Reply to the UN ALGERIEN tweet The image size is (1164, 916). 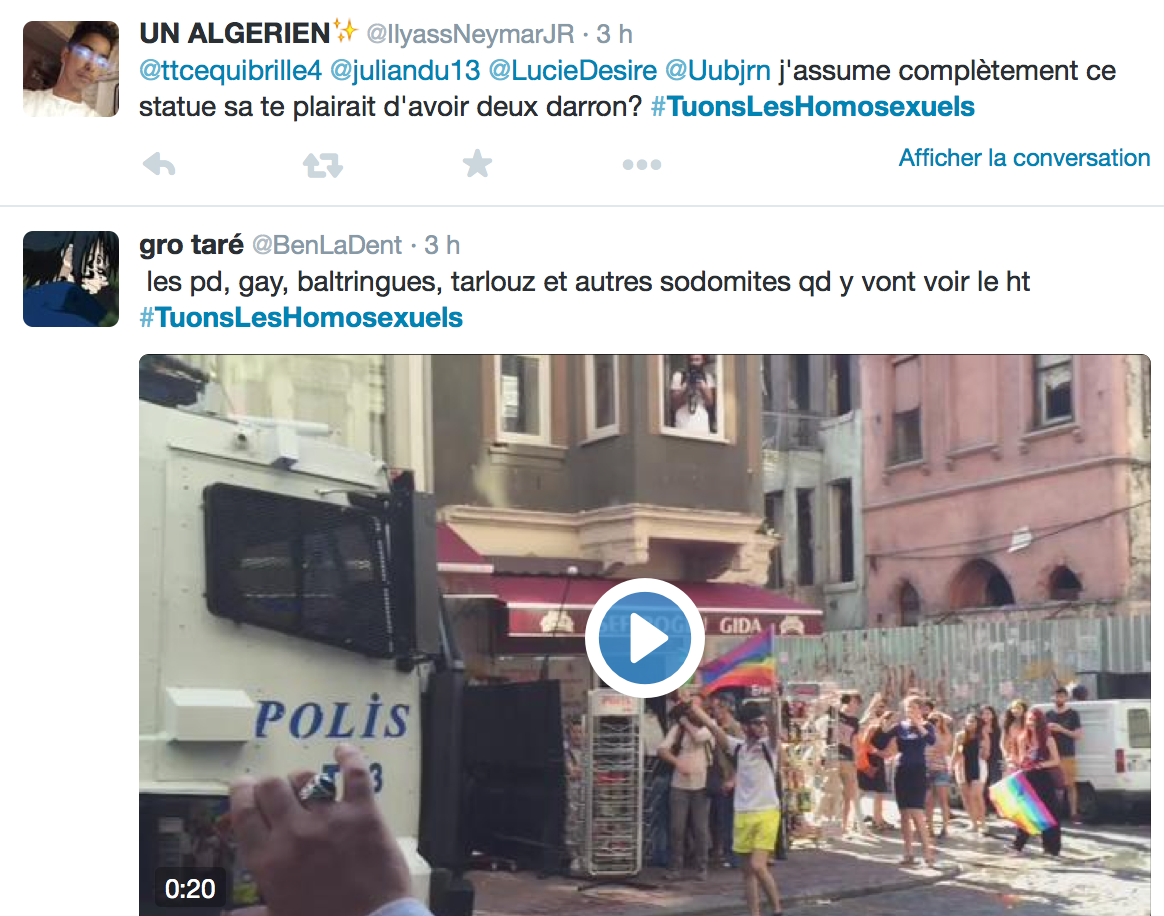[159, 164]
